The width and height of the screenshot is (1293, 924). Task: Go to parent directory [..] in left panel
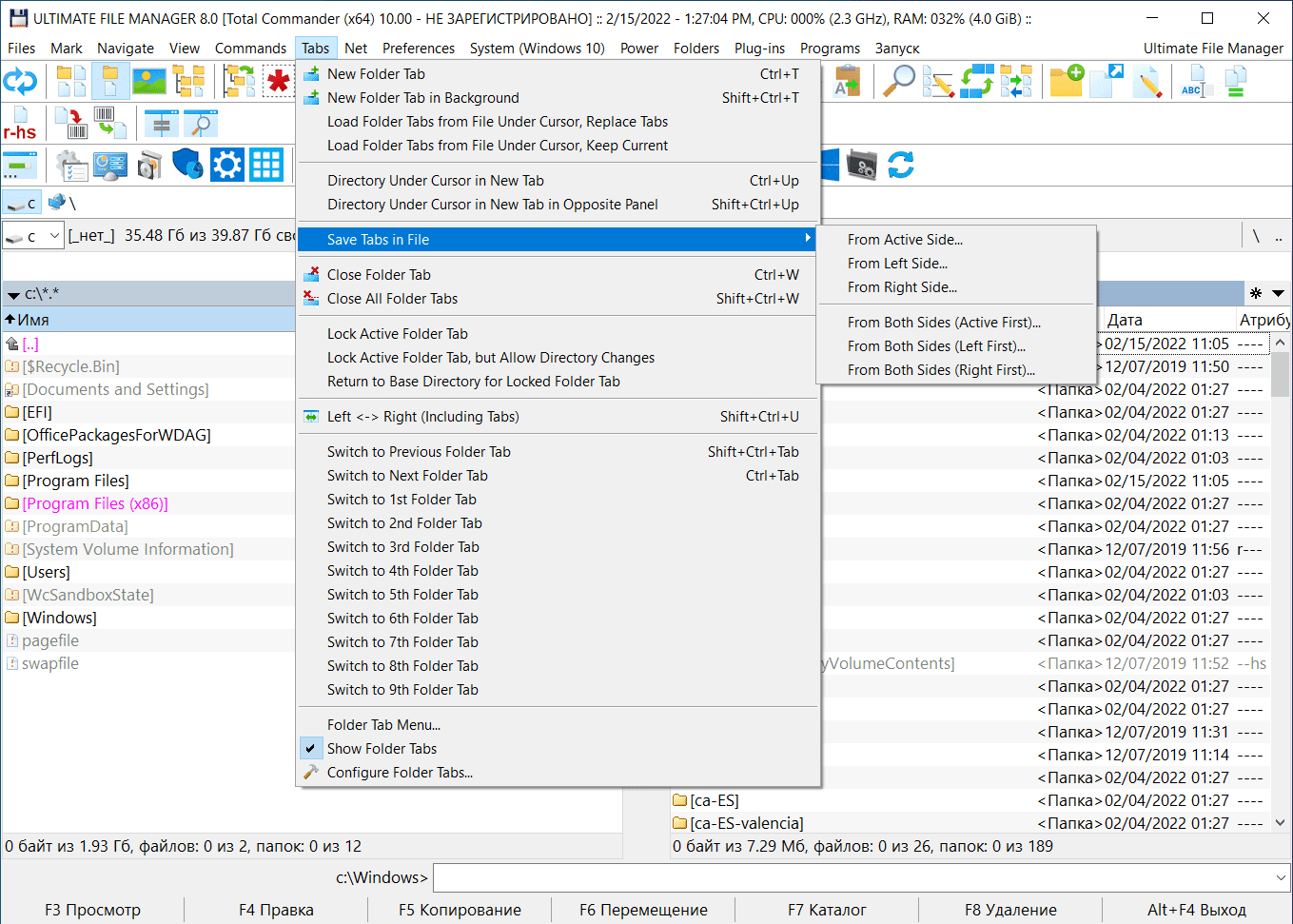30,344
